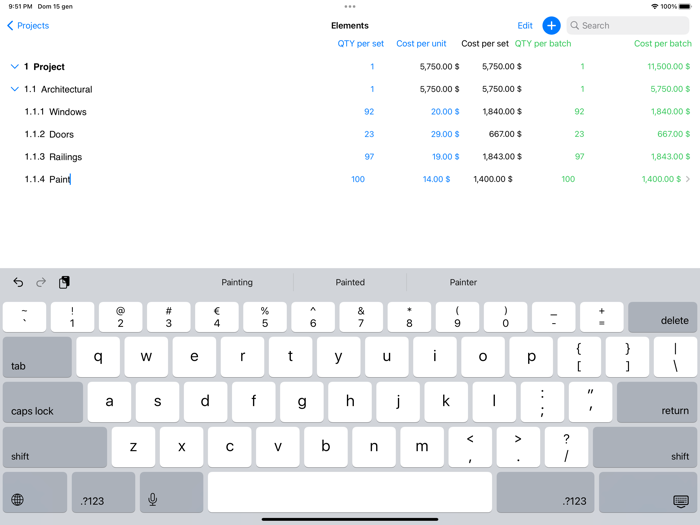Tap the microphone dictation key

[x=171, y=492]
